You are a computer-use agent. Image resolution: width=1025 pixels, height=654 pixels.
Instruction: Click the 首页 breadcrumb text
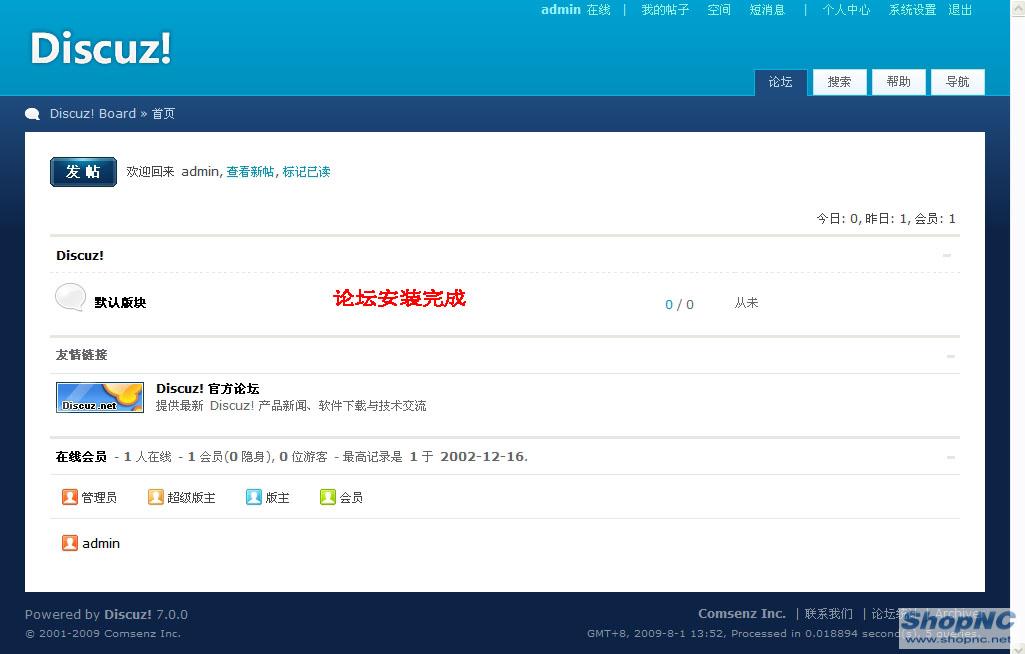[x=163, y=114]
